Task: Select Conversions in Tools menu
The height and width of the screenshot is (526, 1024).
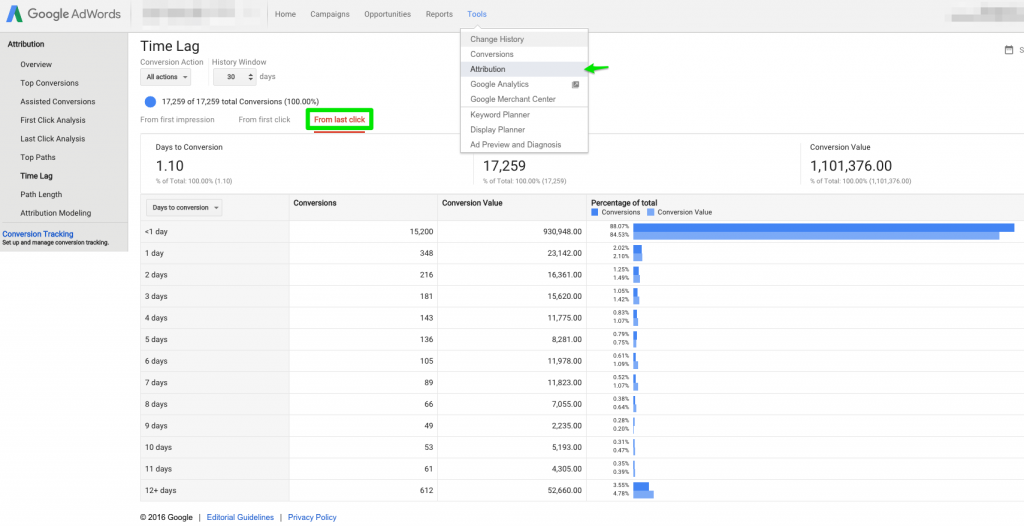Action: click(x=524, y=54)
